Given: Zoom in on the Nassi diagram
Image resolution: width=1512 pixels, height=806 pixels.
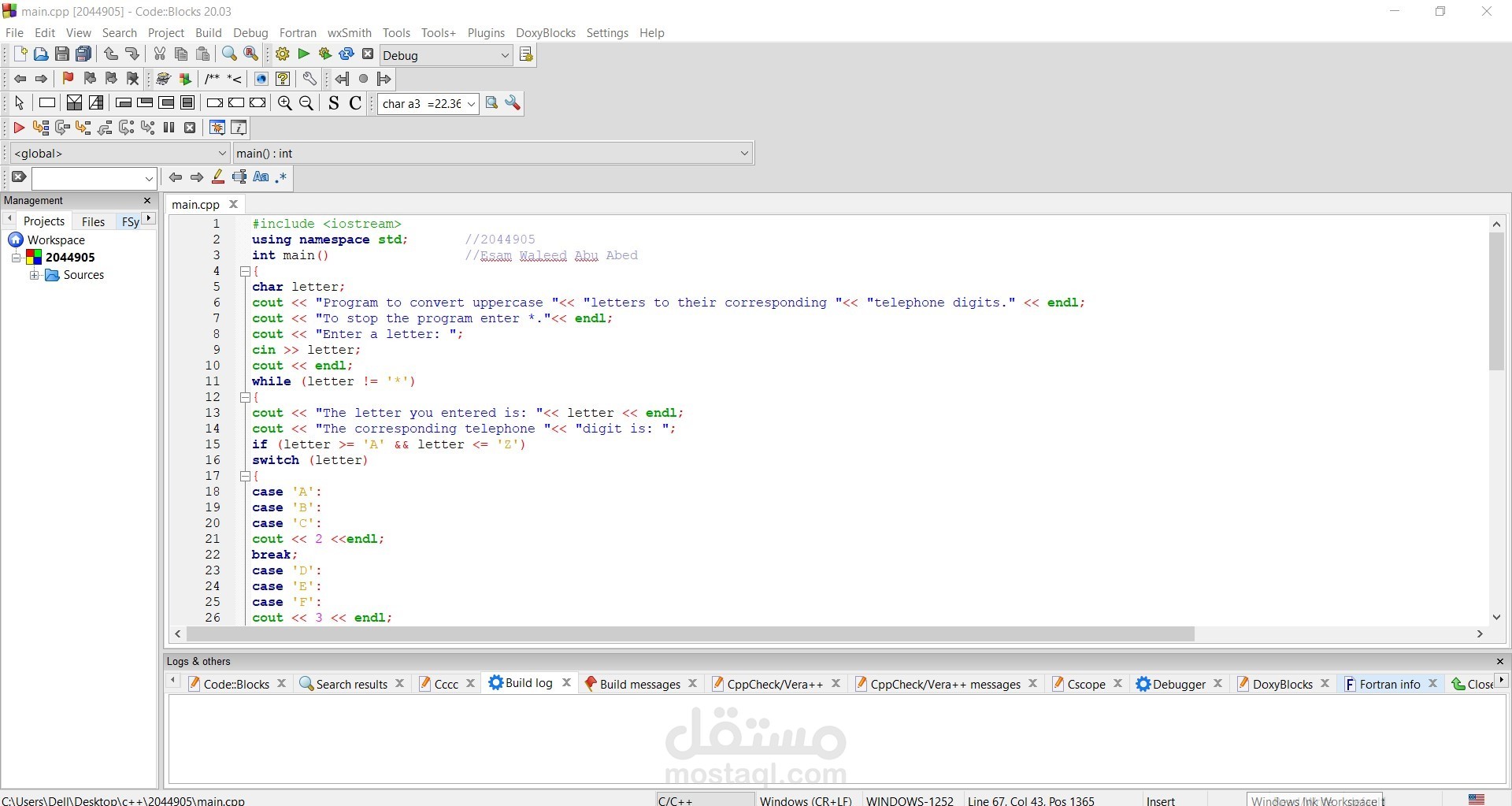Looking at the screenshot, I should coord(285,103).
